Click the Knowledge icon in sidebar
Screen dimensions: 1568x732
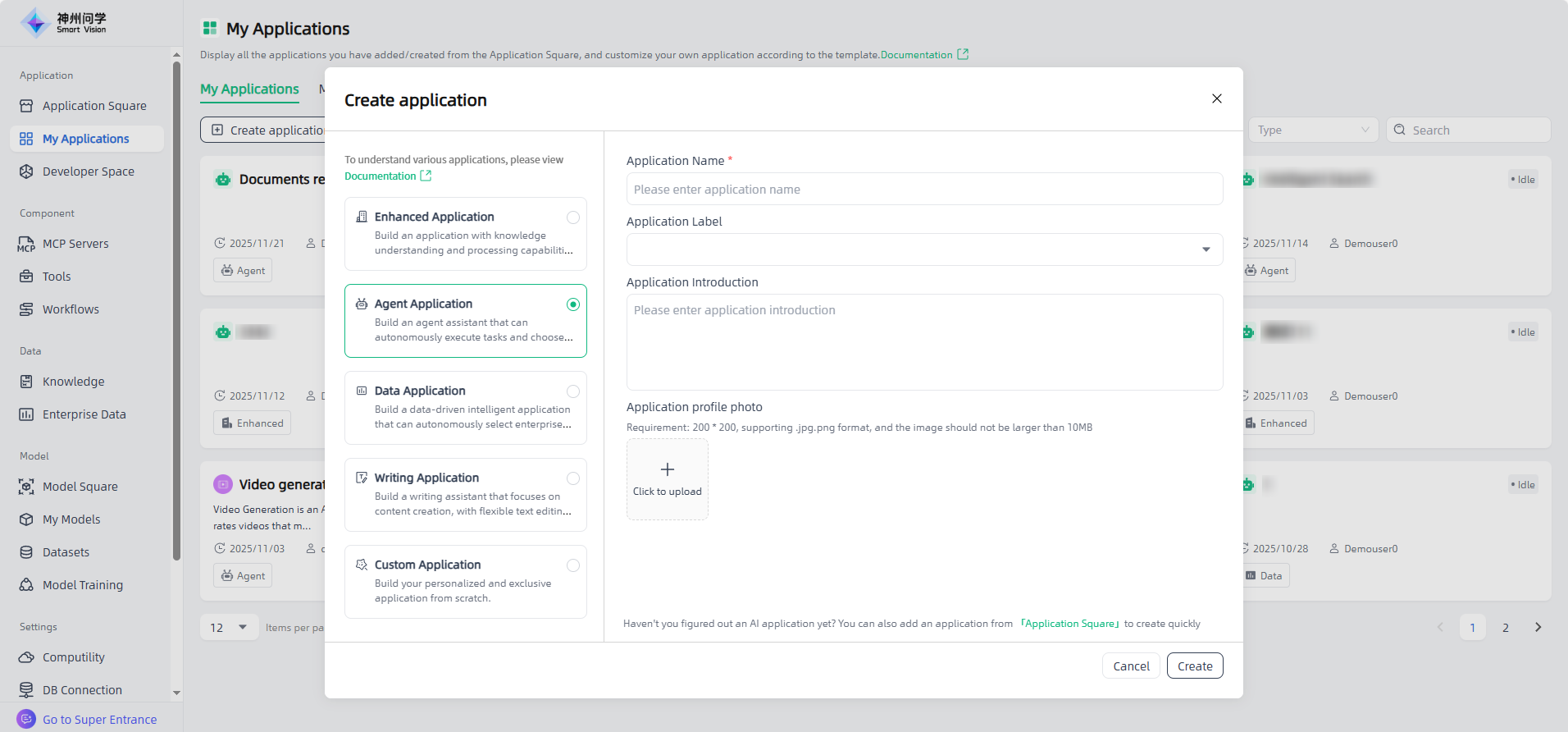click(x=26, y=382)
